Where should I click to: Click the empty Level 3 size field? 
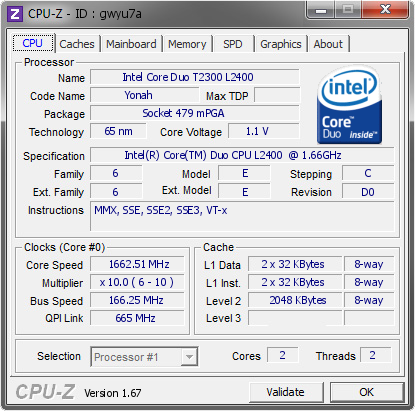[295, 318]
